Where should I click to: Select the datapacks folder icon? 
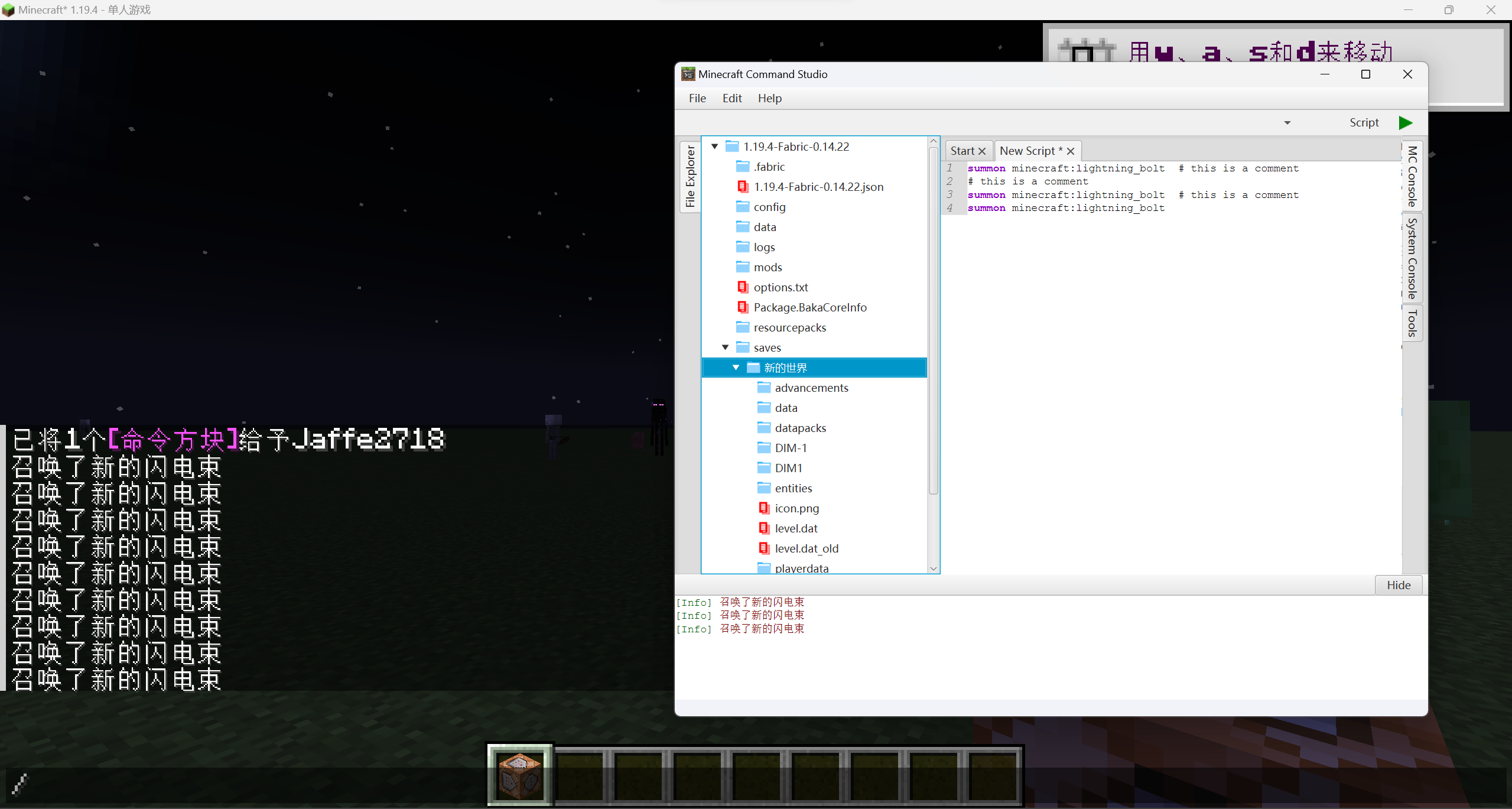coord(764,427)
